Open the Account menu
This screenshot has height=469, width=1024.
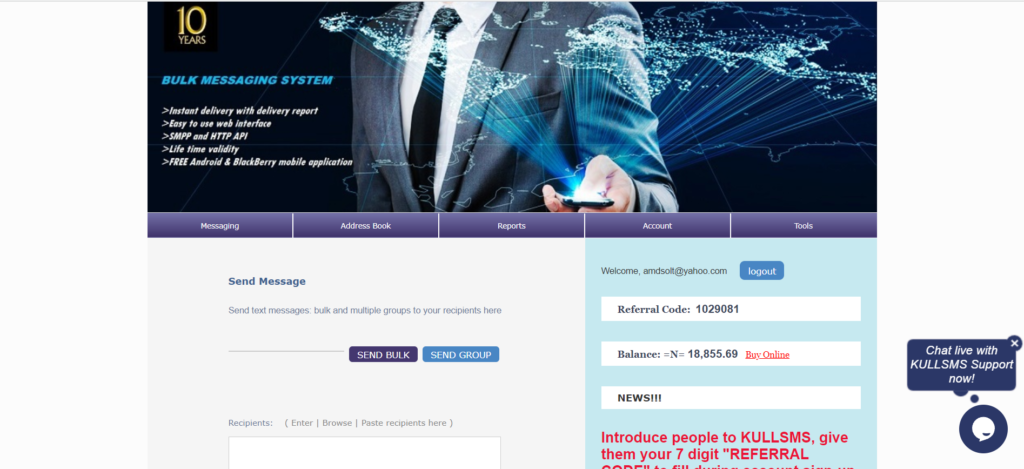click(x=658, y=226)
